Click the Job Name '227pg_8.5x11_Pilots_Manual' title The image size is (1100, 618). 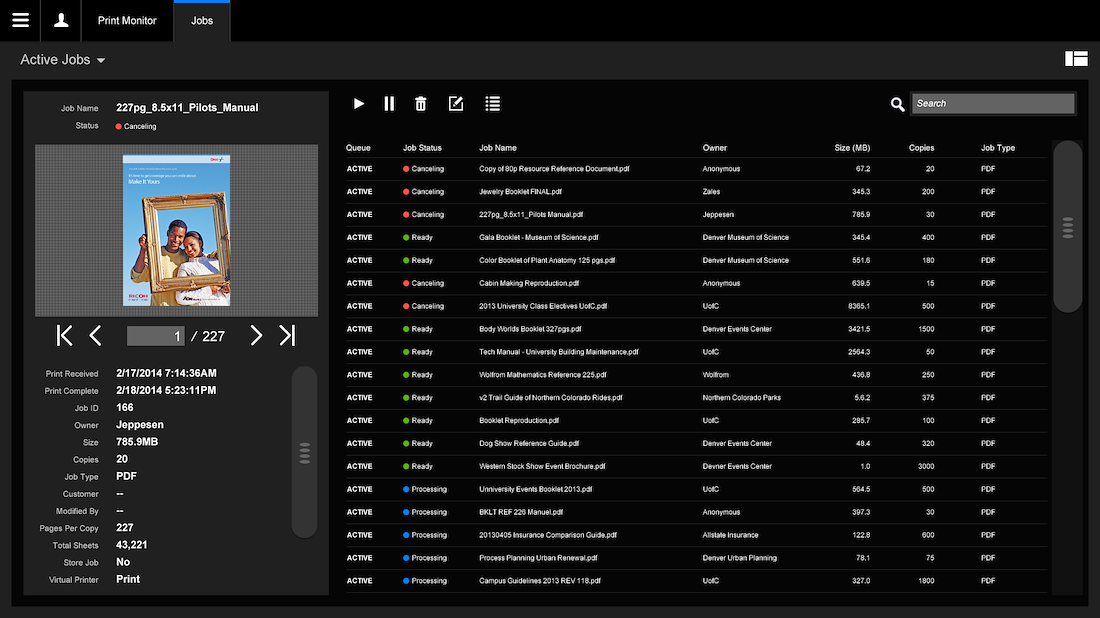coord(187,107)
